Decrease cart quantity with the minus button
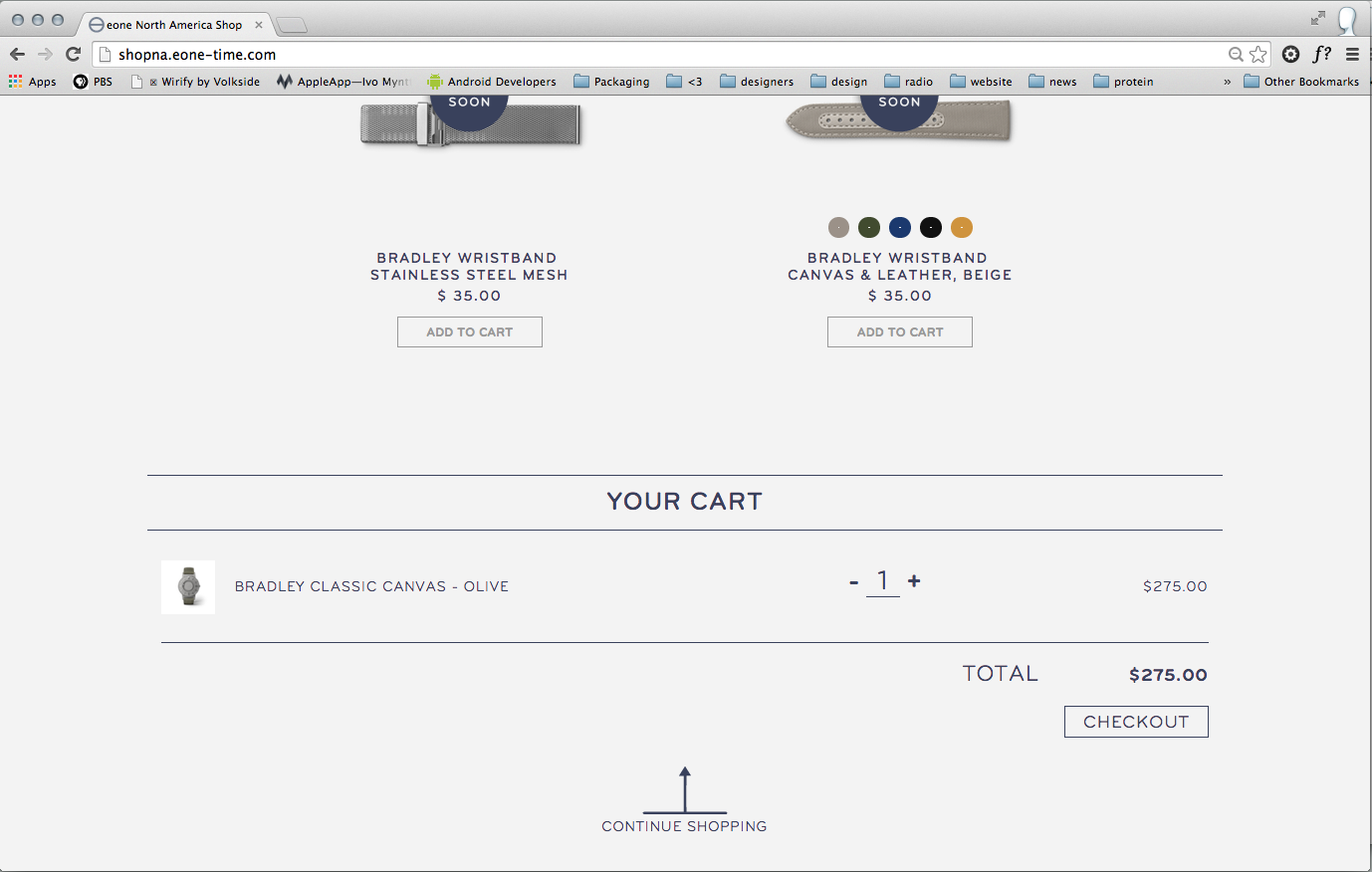 (853, 581)
